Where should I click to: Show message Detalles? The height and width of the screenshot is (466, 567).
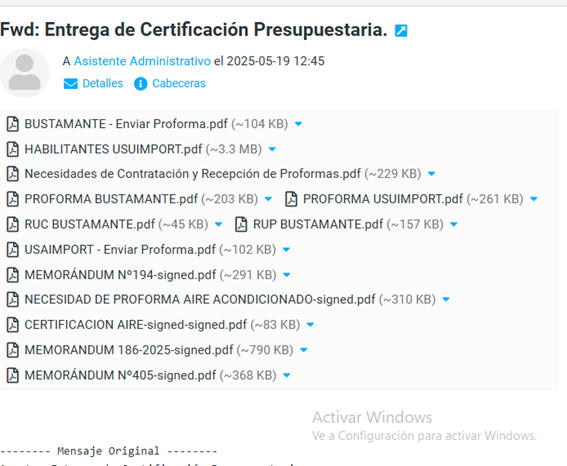(x=103, y=84)
